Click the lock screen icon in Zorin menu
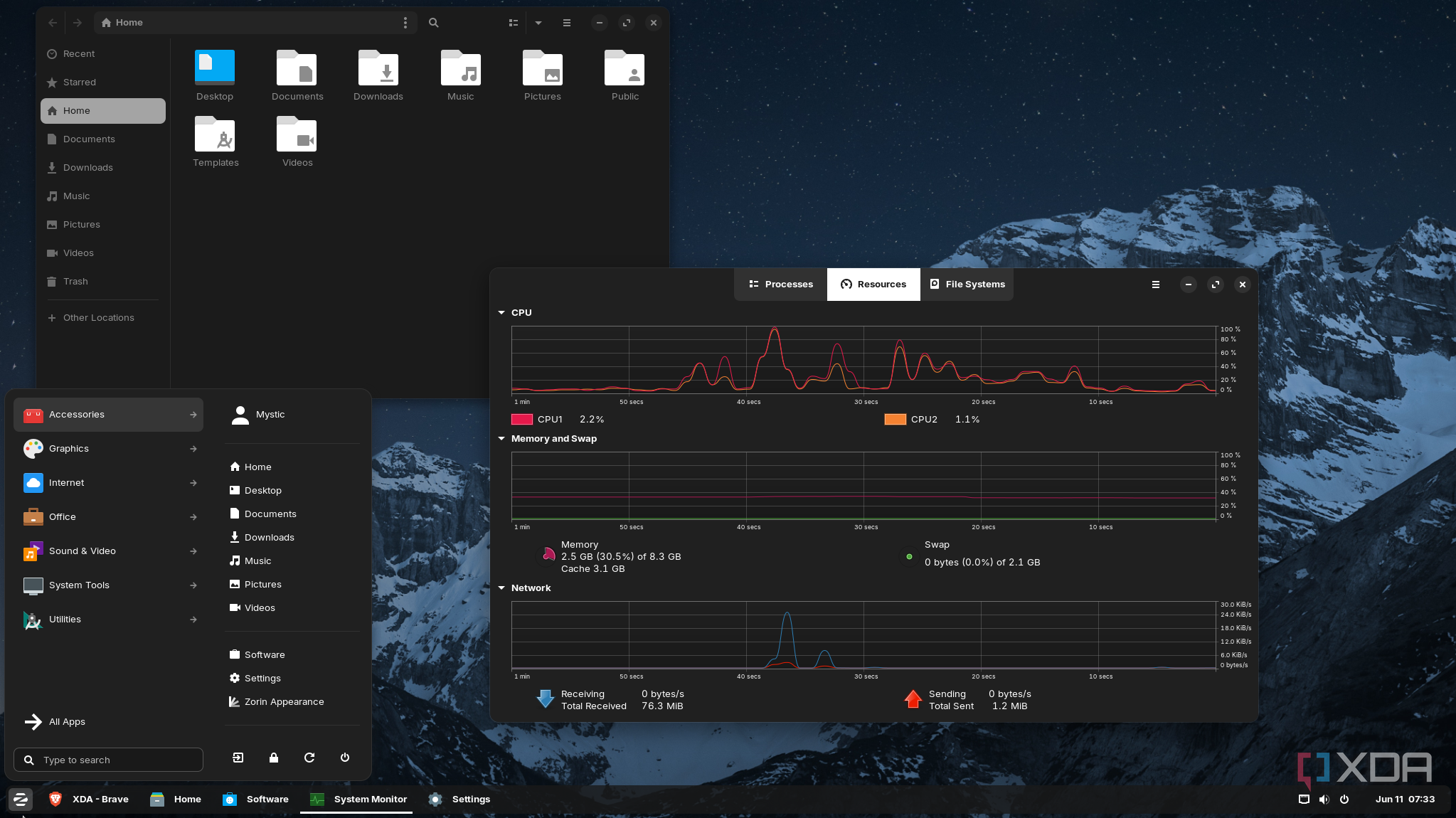This screenshot has height=818, width=1456. pos(274,758)
